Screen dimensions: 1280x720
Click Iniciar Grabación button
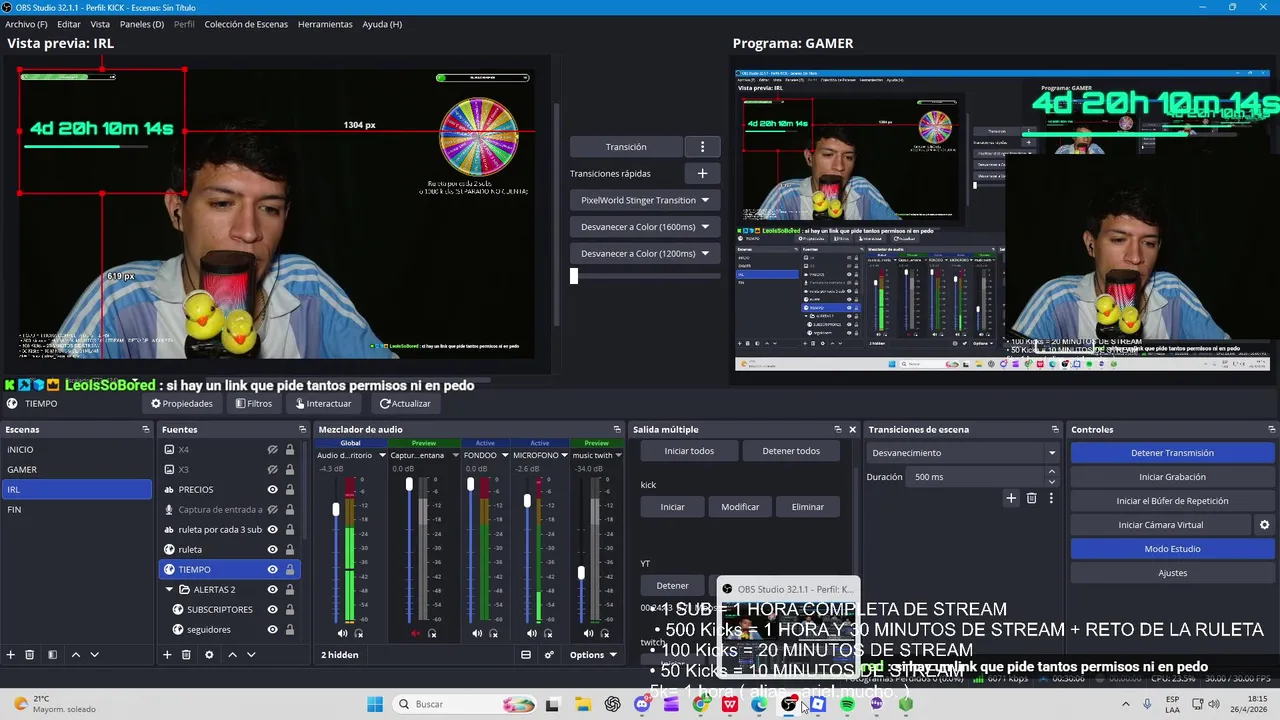(x=1172, y=477)
